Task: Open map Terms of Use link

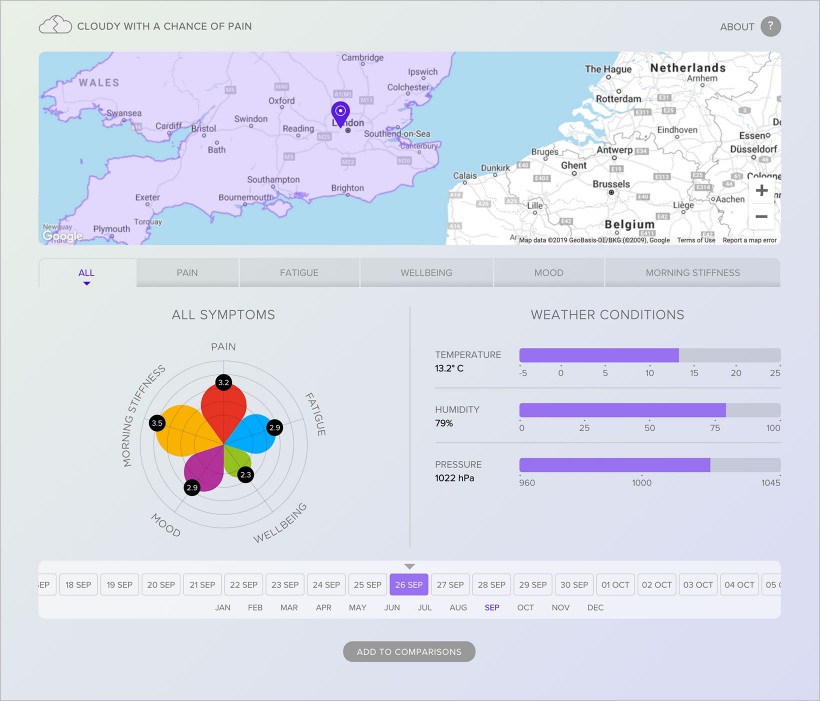Action: [696, 240]
